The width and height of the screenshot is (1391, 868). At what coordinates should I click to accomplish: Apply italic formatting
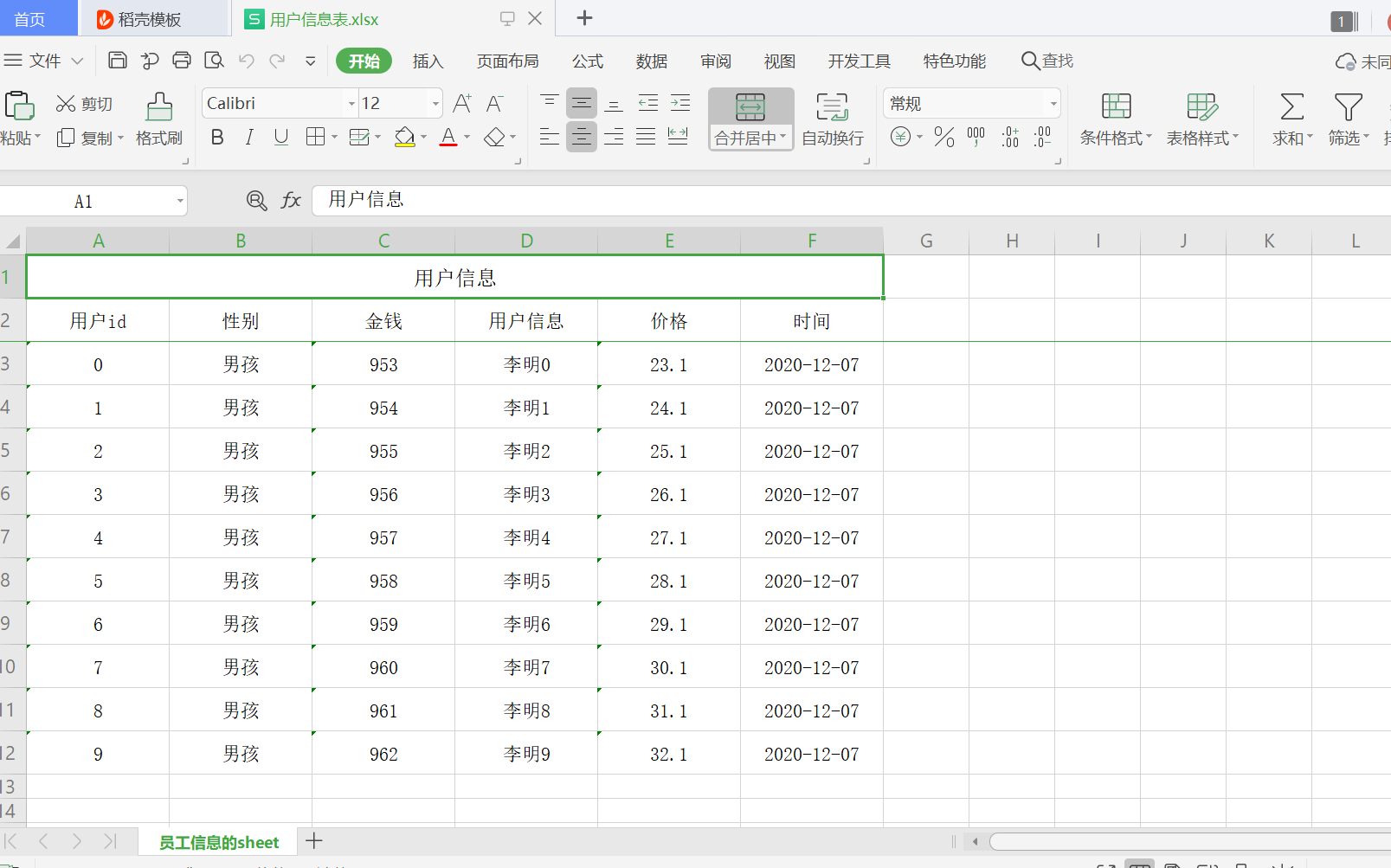point(248,137)
